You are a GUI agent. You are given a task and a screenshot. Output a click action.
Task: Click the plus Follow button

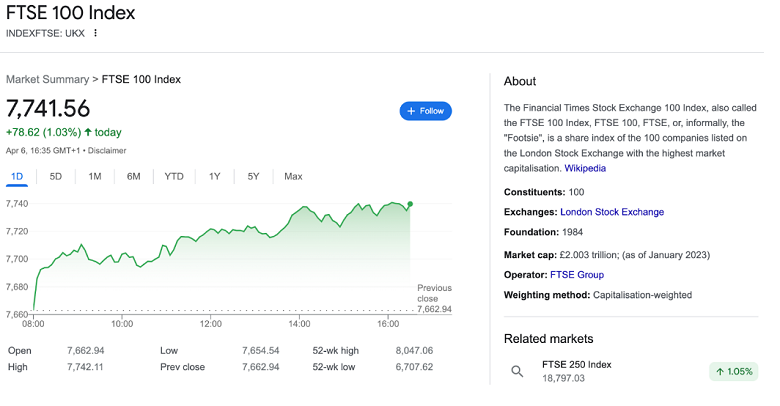pos(425,111)
